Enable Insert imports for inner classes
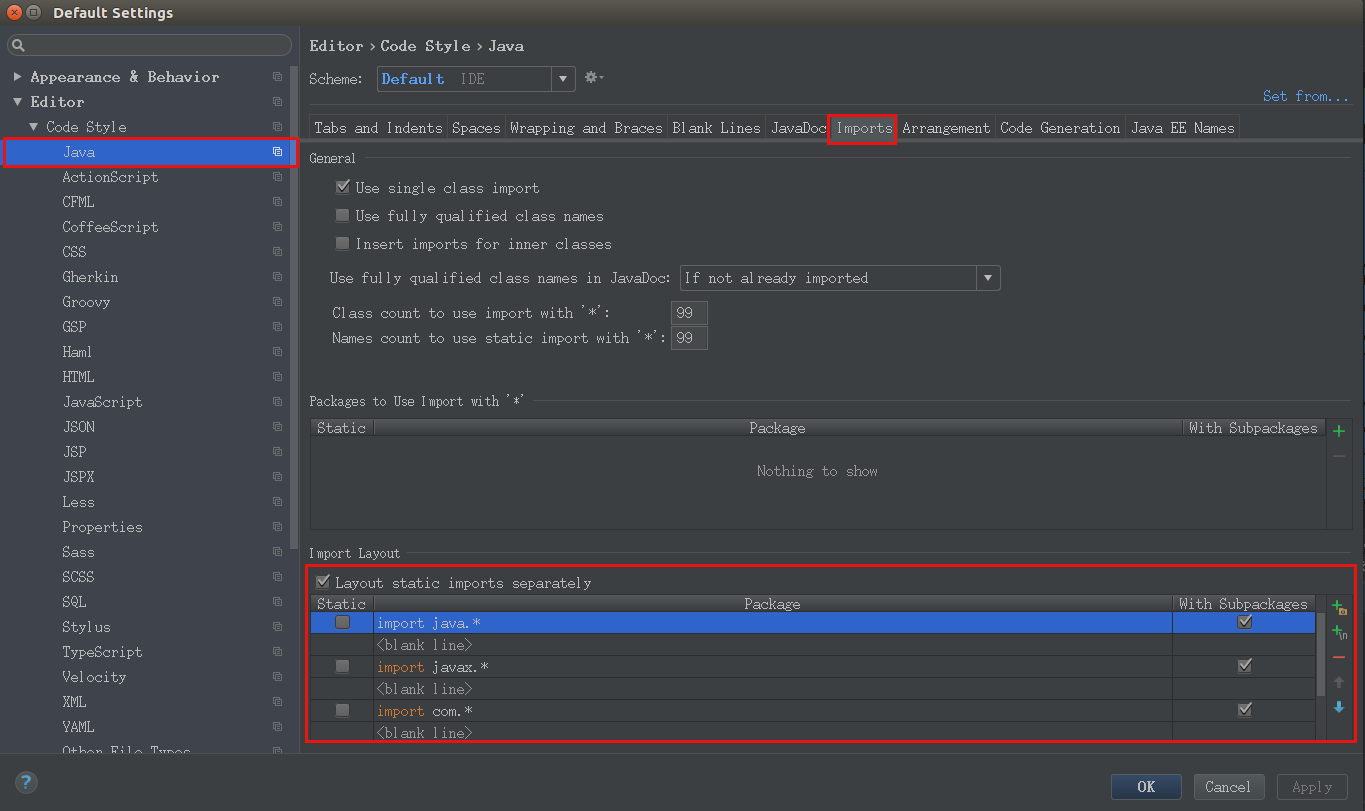Image resolution: width=1365 pixels, height=811 pixels. coord(343,243)
